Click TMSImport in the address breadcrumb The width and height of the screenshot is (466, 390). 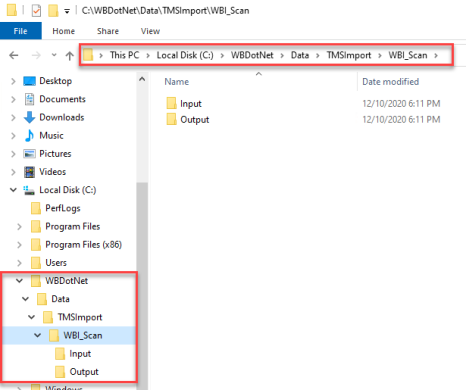tap(349, 55)
